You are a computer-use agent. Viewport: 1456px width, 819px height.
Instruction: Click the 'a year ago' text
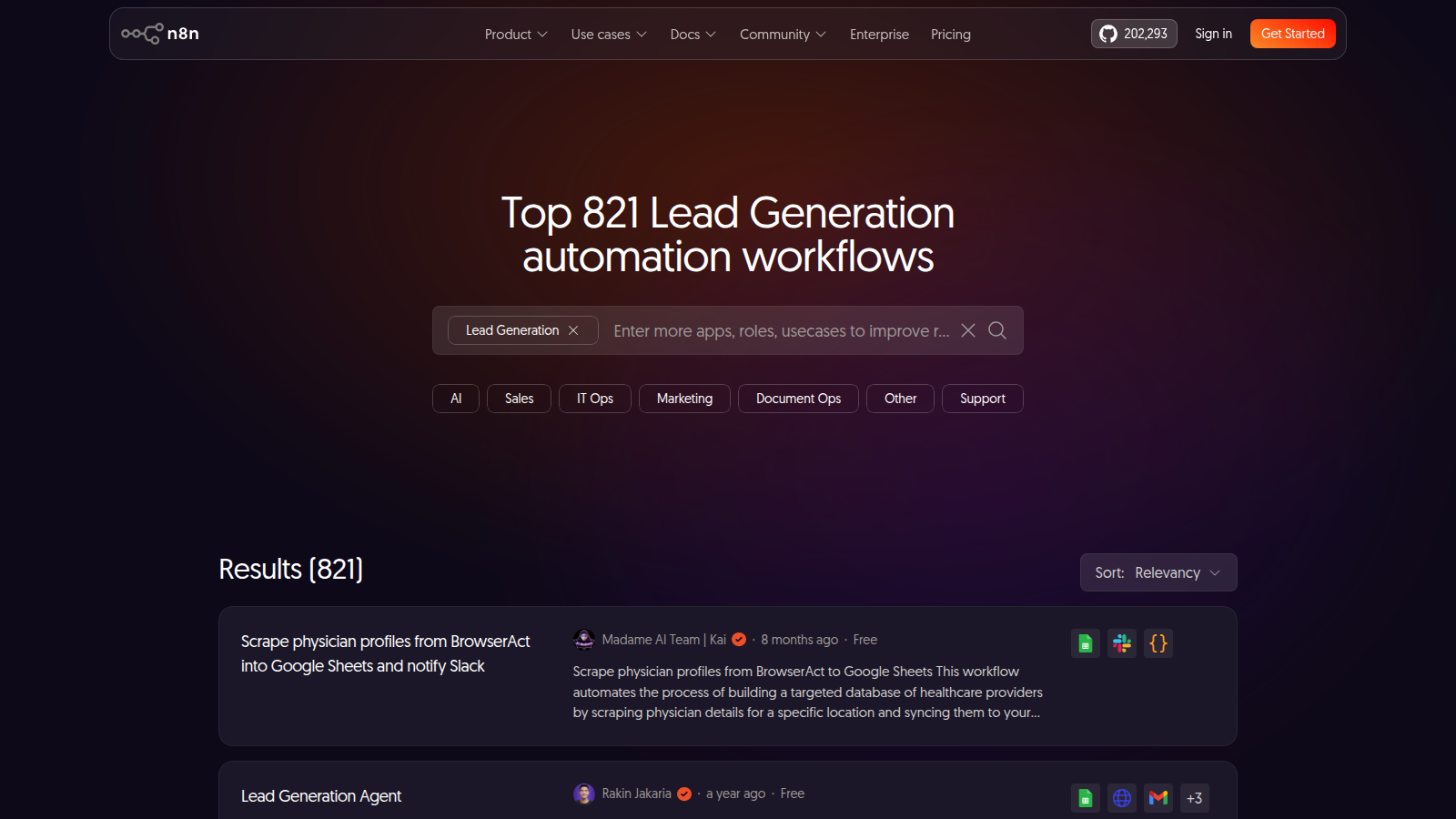735,794
